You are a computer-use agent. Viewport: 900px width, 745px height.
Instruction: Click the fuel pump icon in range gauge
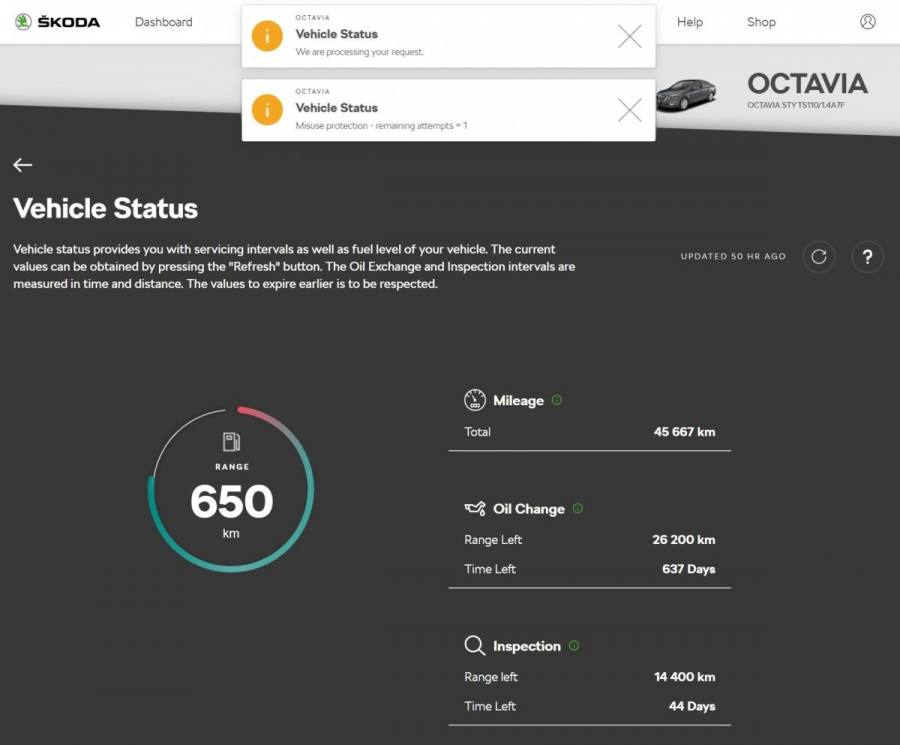coord(231,442)
